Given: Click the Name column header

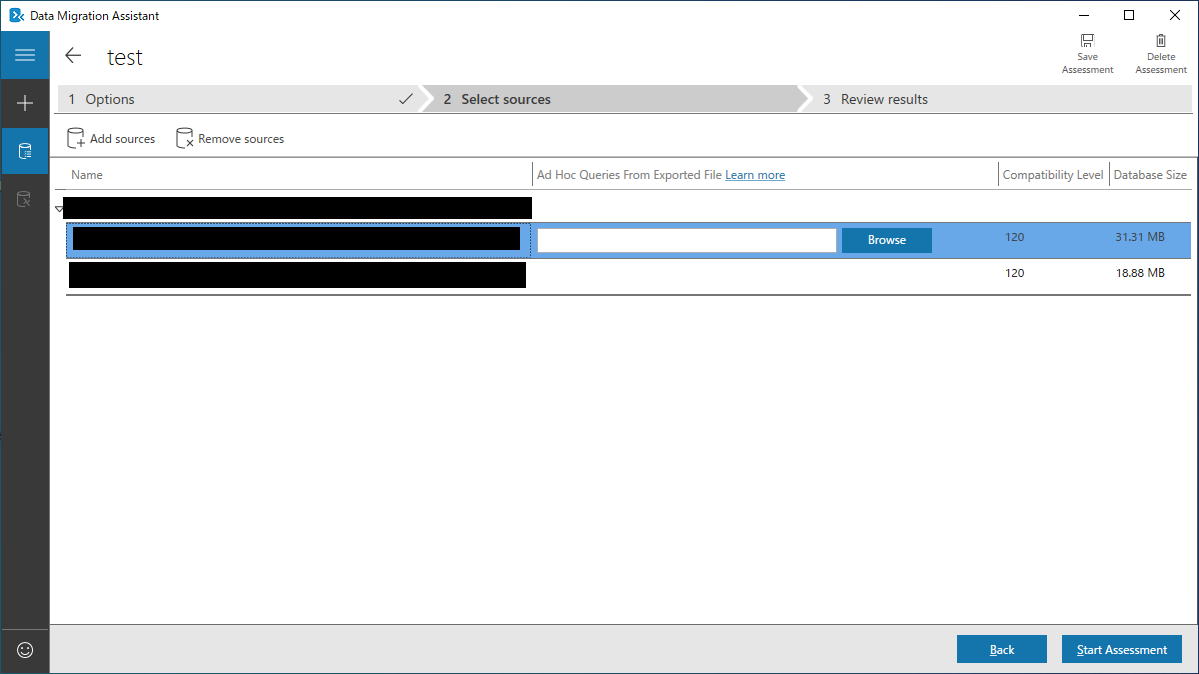Looking at the screenshot, I should pyautogui.click(x=86, y=175).
